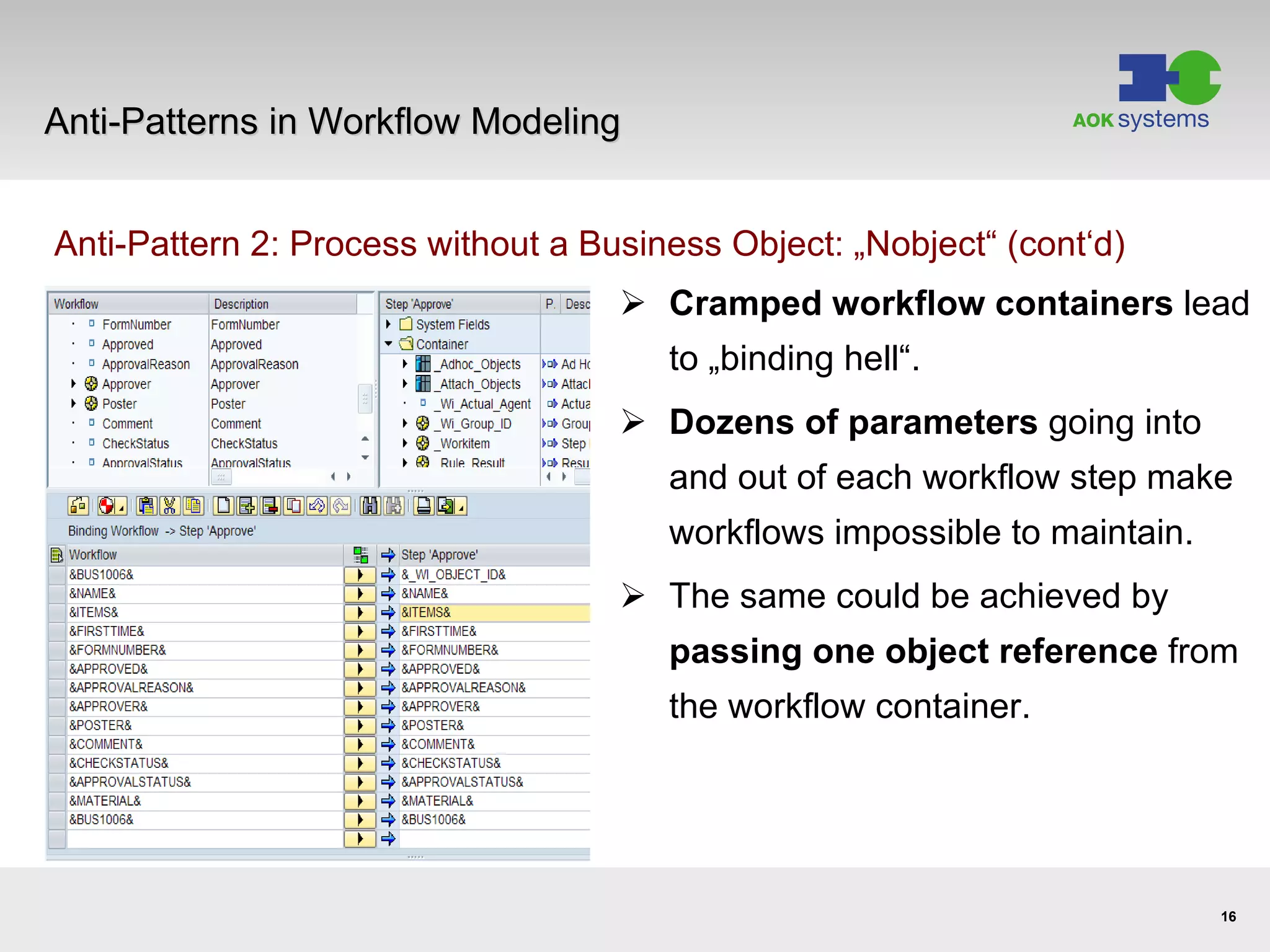Select row marker for &APPROVER& binding

pyautogui.click(x=57, y=707)
